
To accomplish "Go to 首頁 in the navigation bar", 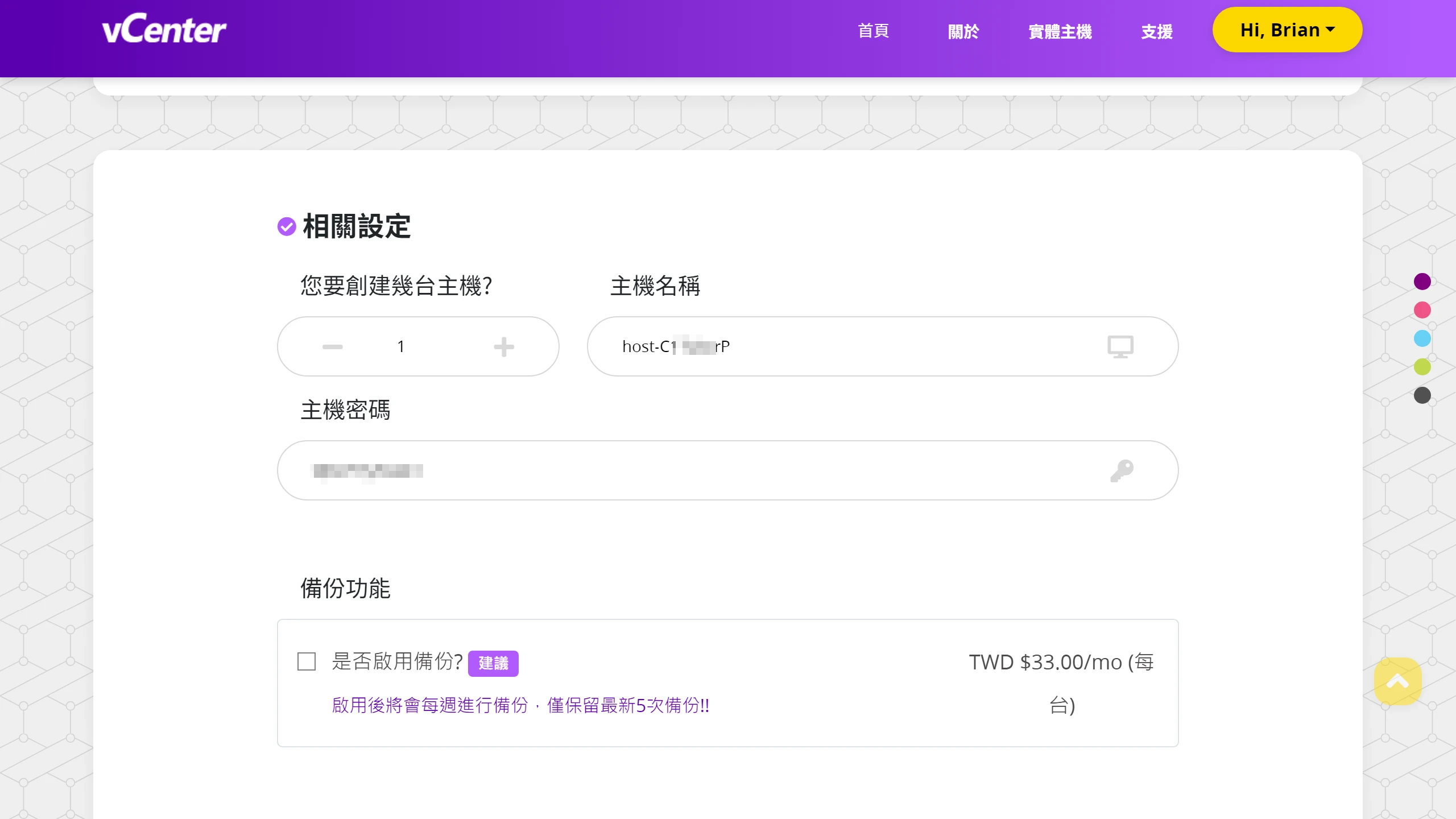I will click(874, 32).
